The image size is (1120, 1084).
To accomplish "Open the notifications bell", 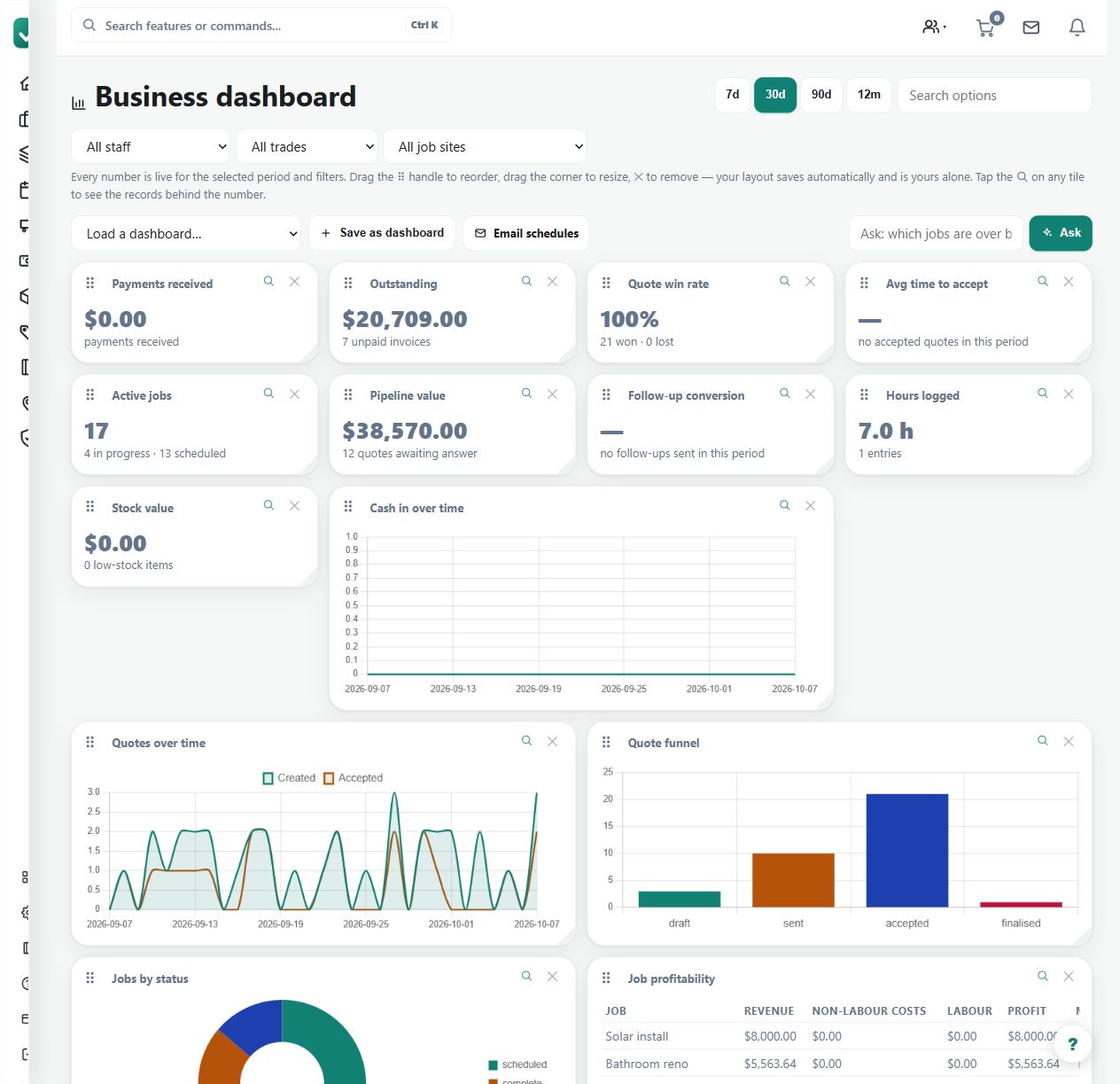I will pyautogui.click(x=1077, y=27).
